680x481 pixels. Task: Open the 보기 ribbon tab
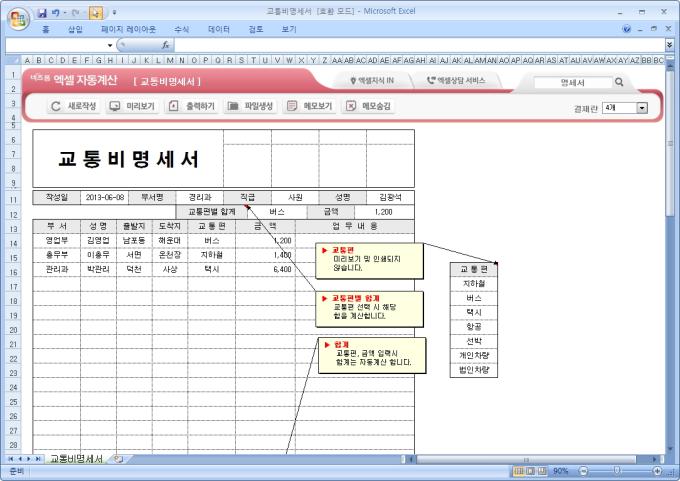289,29
